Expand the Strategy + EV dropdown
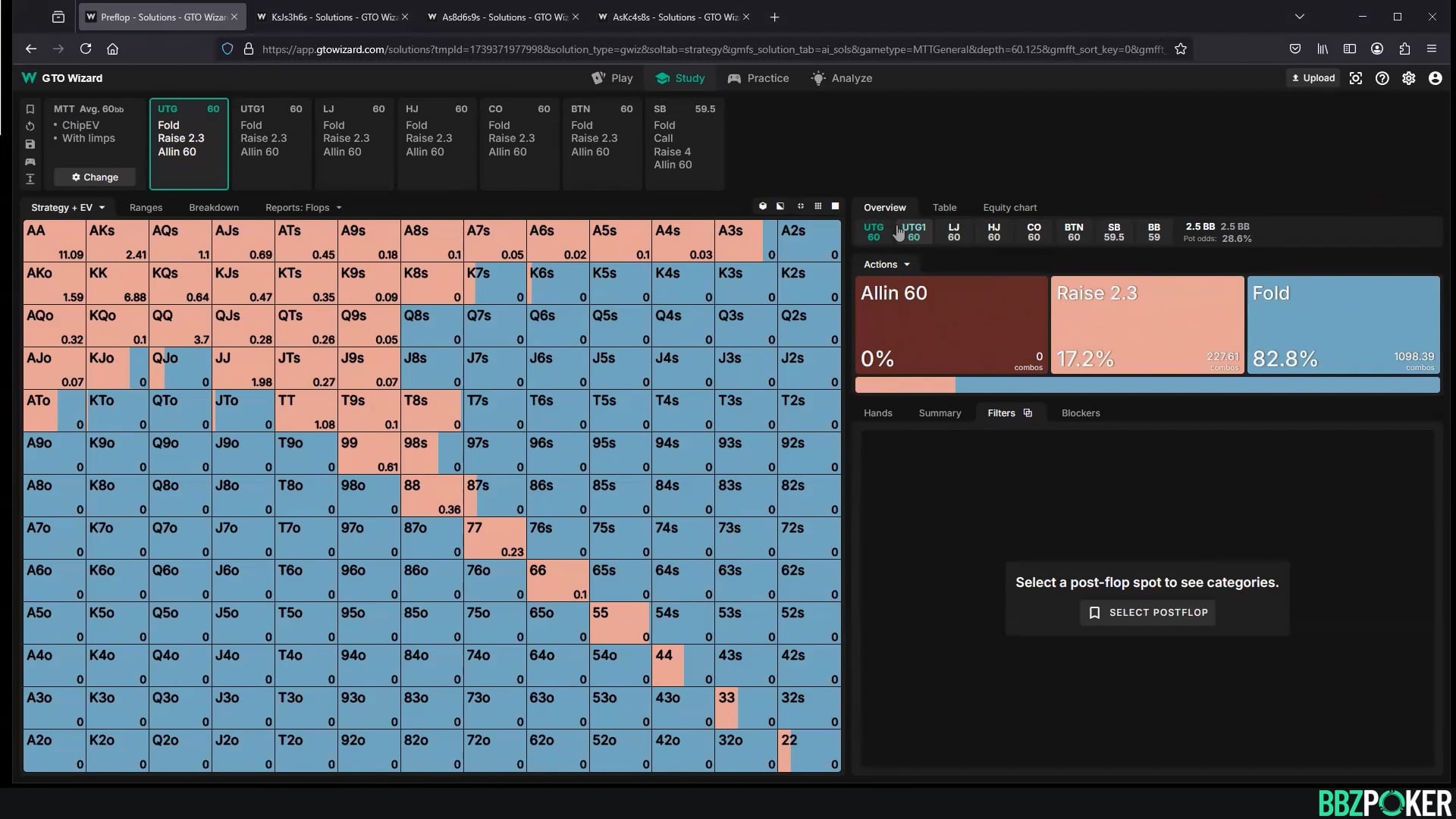 coord(67,207)
